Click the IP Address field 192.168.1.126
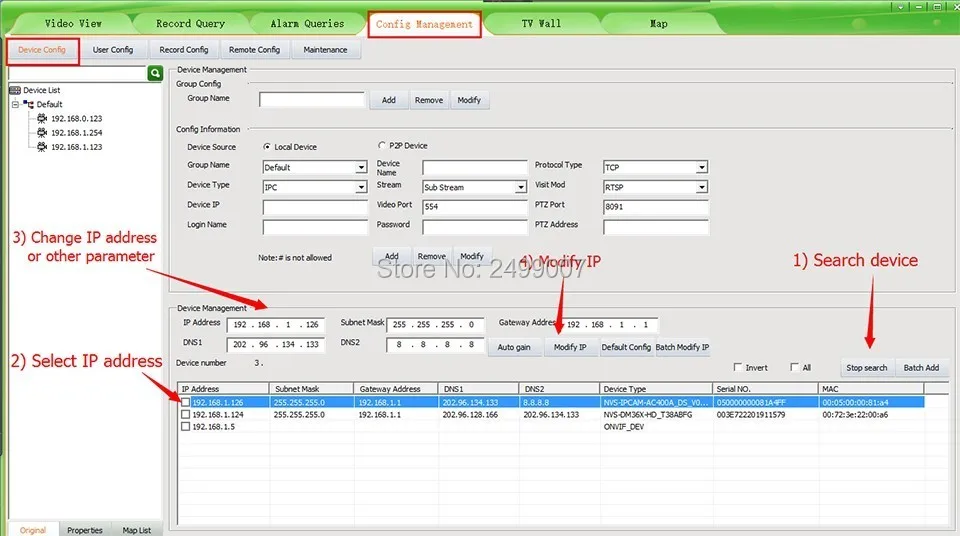This screenshot has width=960, height=536. coord(276,325)
